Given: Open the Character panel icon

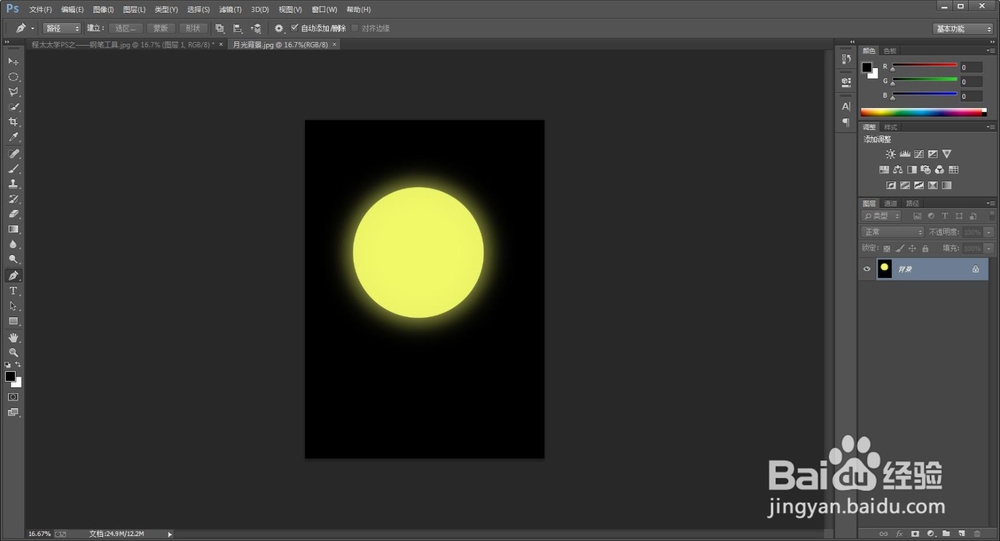Looking at the screenshot, I should 846,107.
